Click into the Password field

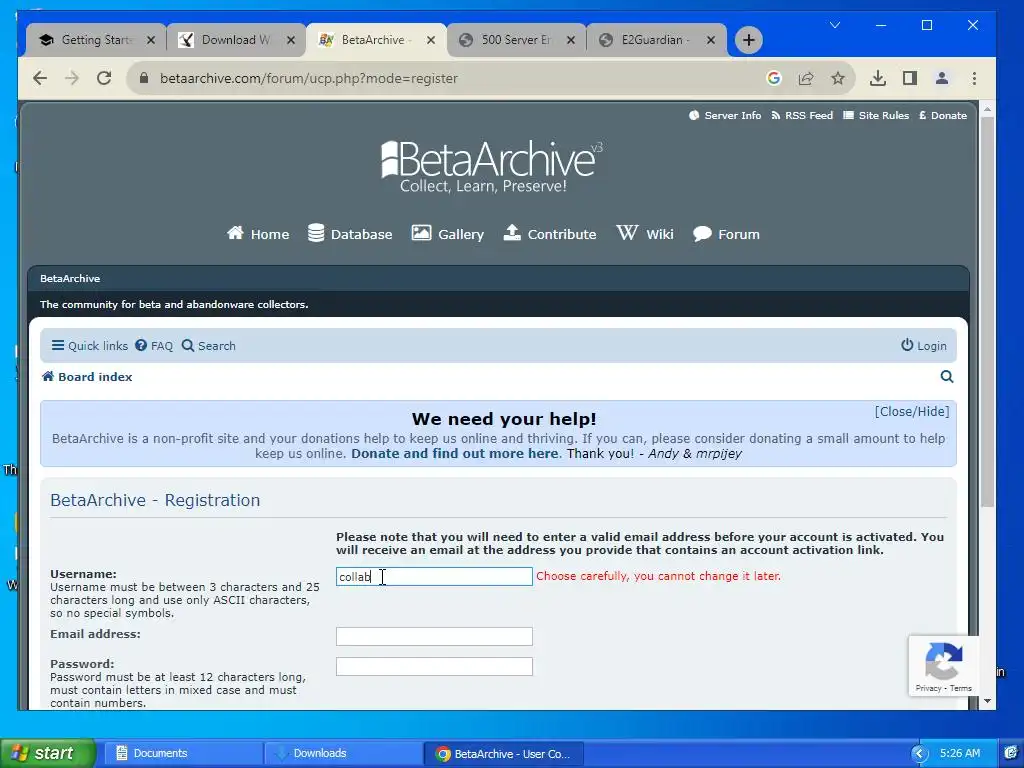coord(434,667)
